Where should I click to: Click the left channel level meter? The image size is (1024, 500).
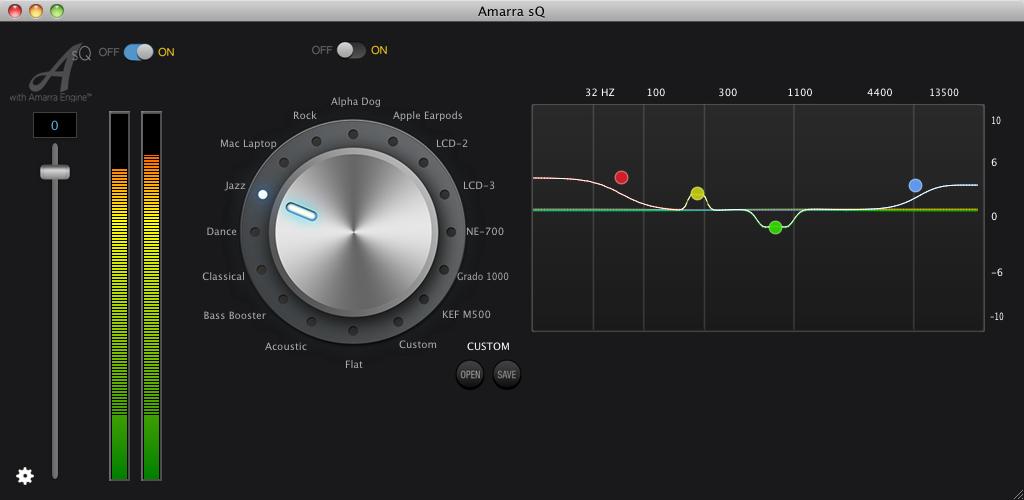point(120,296)
